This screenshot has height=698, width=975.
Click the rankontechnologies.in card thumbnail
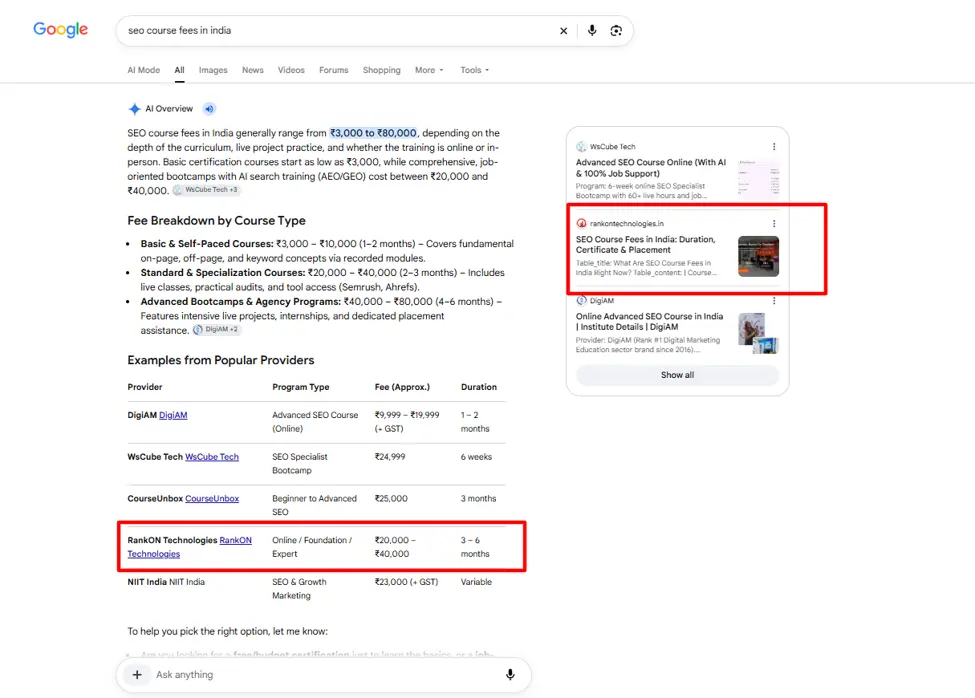tap(758, 256)
